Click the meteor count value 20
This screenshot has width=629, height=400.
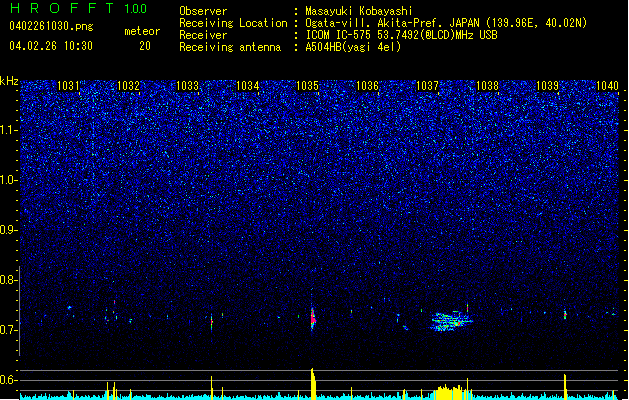145,46
